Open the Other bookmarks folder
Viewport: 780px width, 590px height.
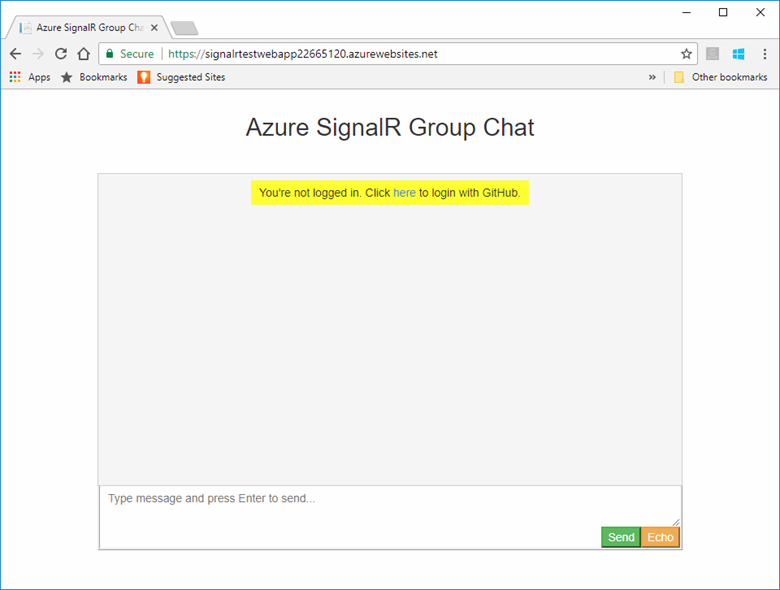coord(720,77)
